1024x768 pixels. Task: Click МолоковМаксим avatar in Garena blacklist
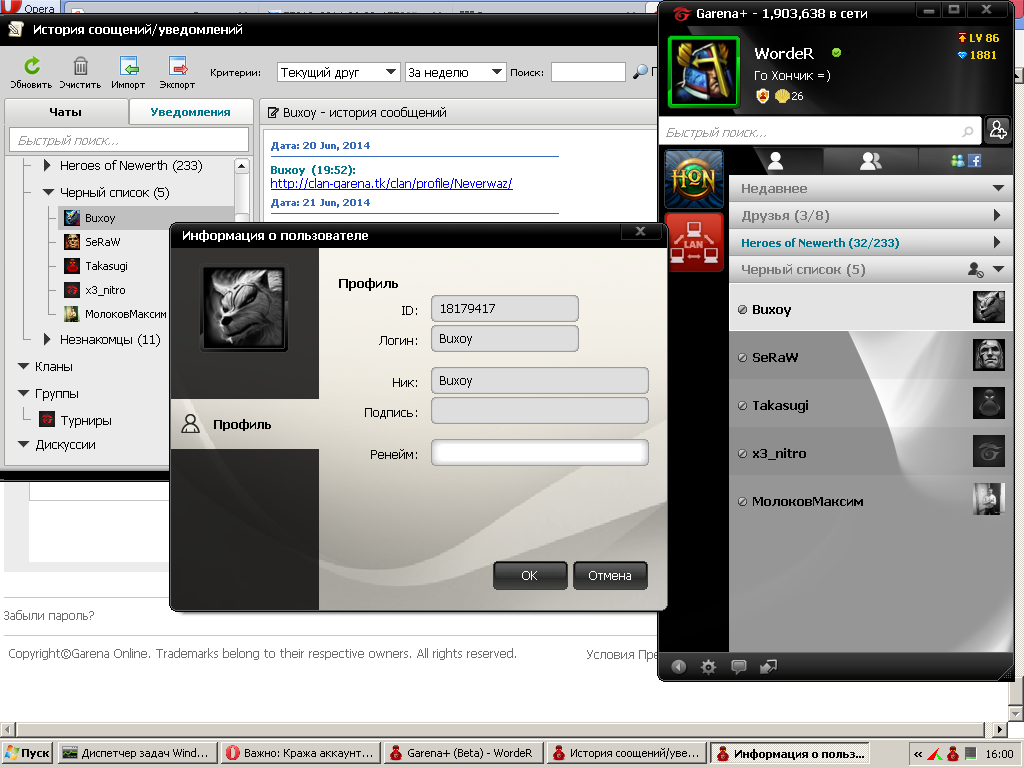(x=989, y=499)
